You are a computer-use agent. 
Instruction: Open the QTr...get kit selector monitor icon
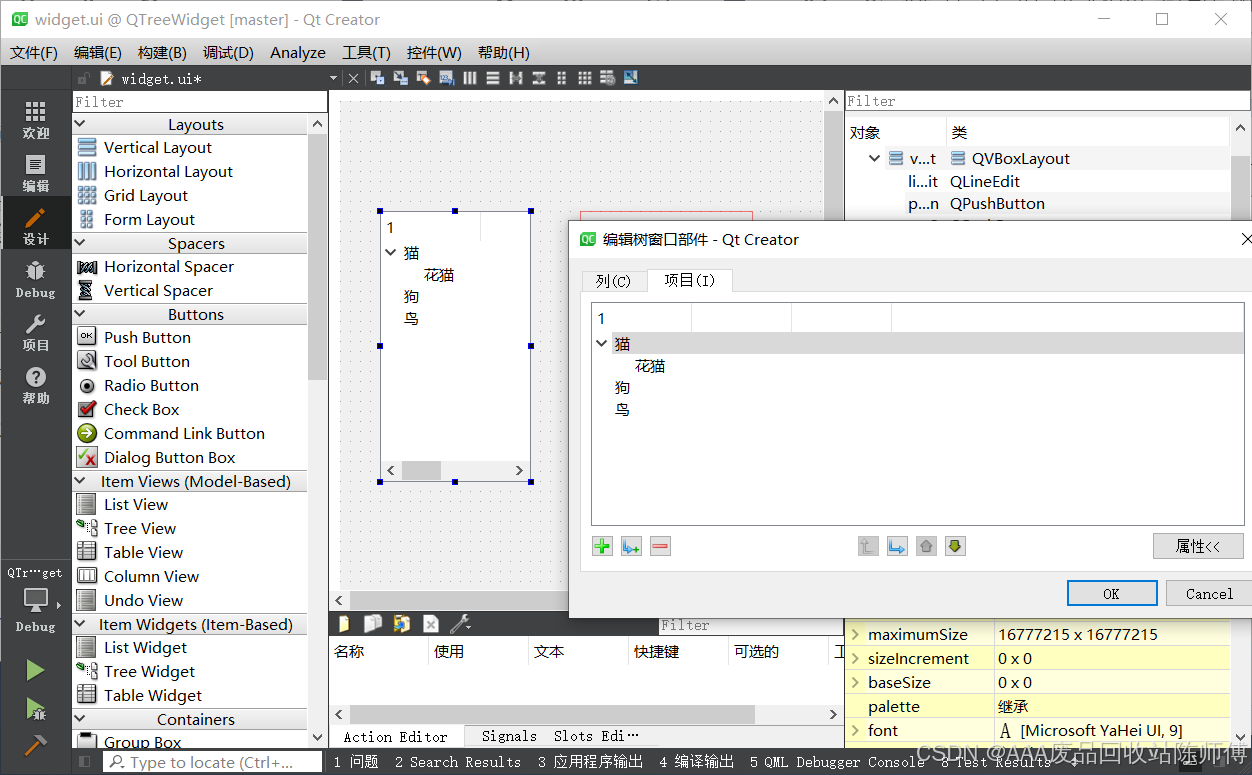tap(36, 600)
